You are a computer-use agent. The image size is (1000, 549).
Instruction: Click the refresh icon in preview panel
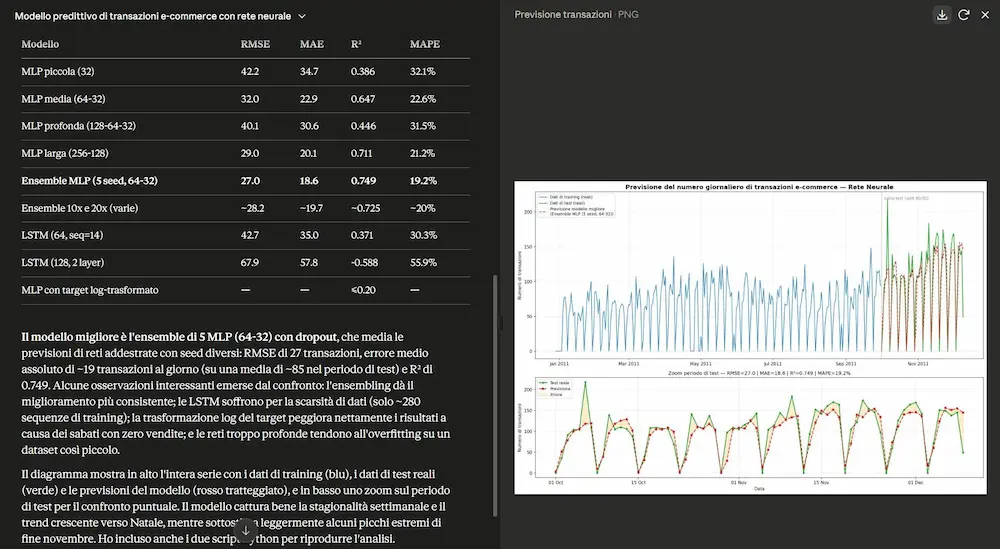click(x=964, y=15)
